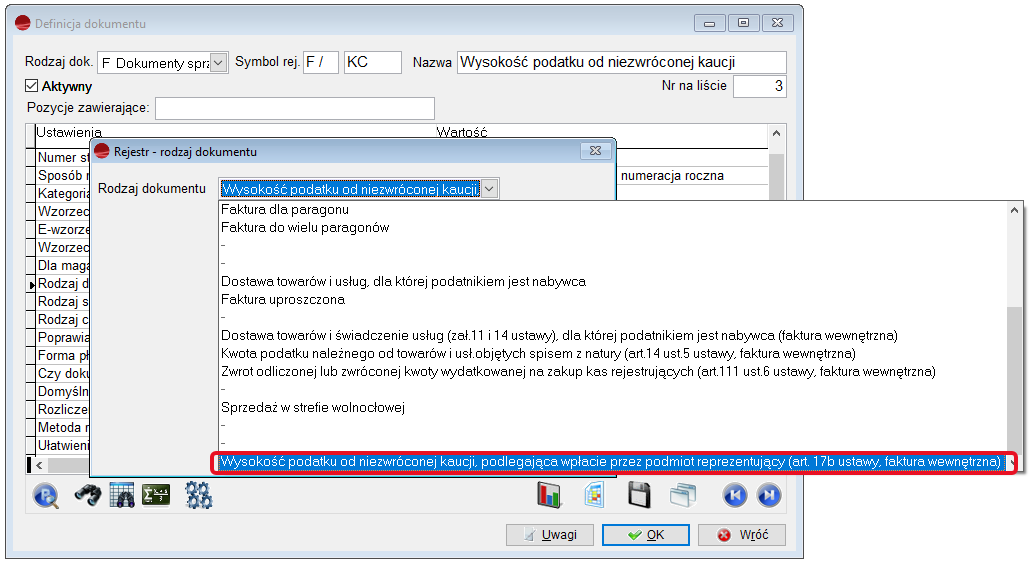Click the magnifier search icon in bottom toolbar
The height and width of the screenshot is (564, 1029).
coord(45,496)
